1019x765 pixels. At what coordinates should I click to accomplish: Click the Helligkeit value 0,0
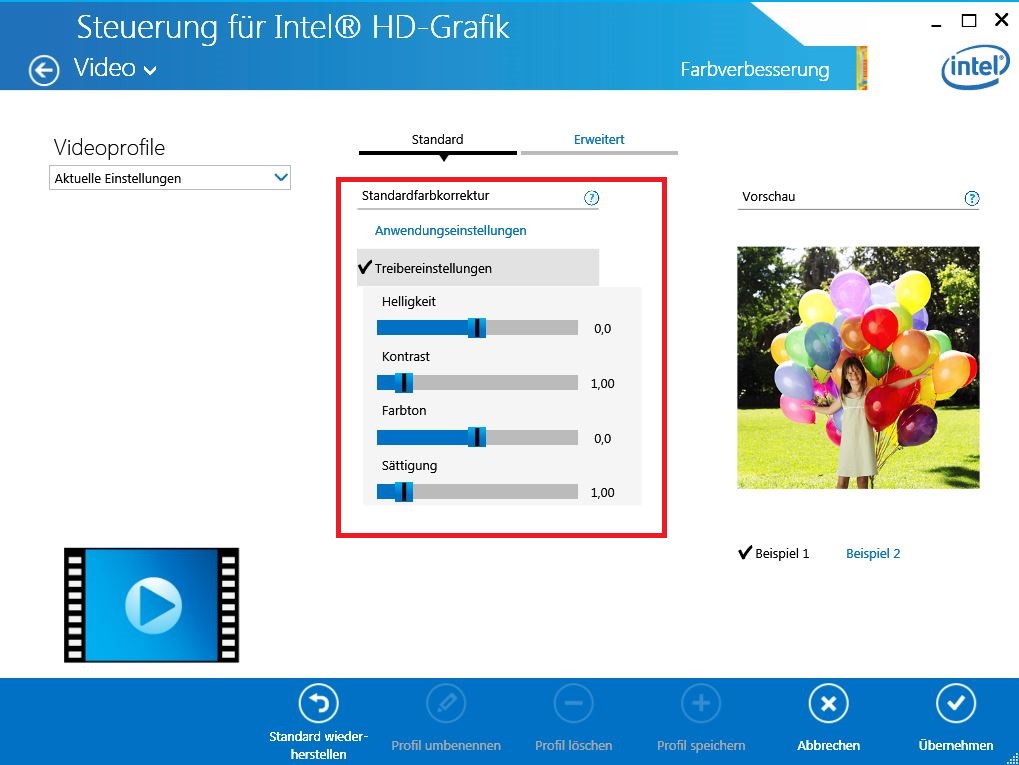coord(602,329)
